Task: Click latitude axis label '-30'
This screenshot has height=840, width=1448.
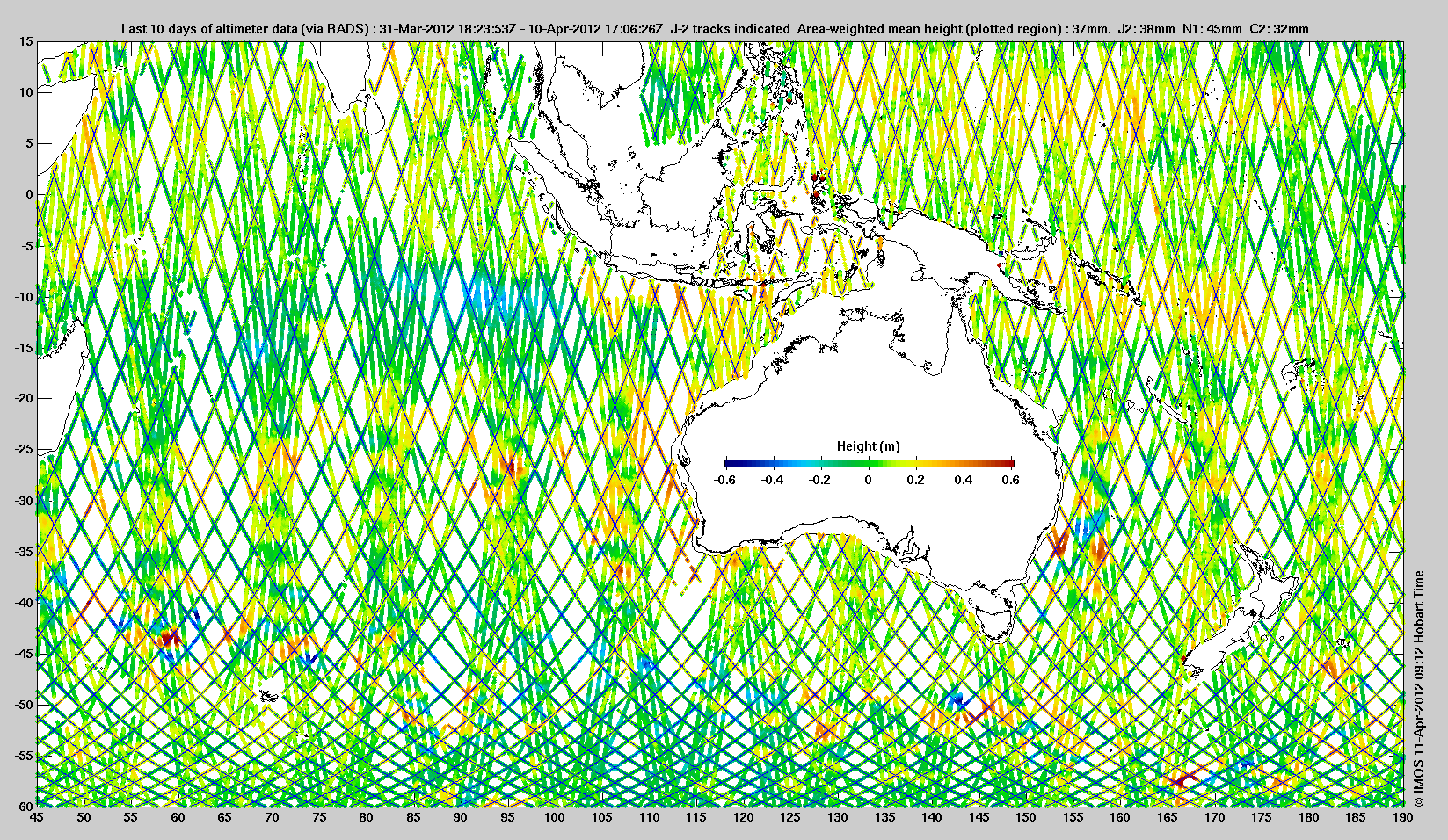Action: [x=24, y=501]
